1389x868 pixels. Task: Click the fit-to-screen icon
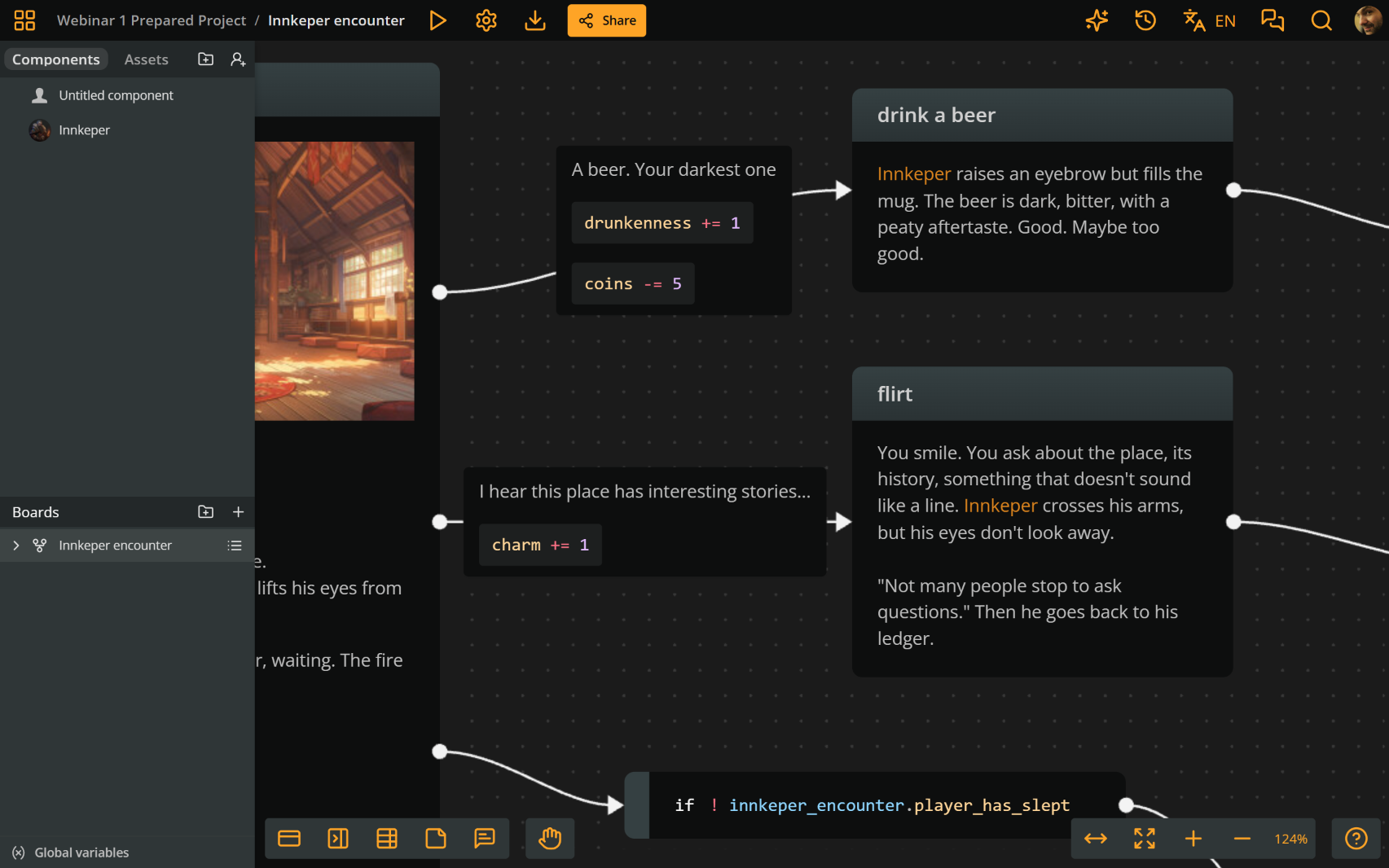pyautogui.click(x=1145, y=839)
